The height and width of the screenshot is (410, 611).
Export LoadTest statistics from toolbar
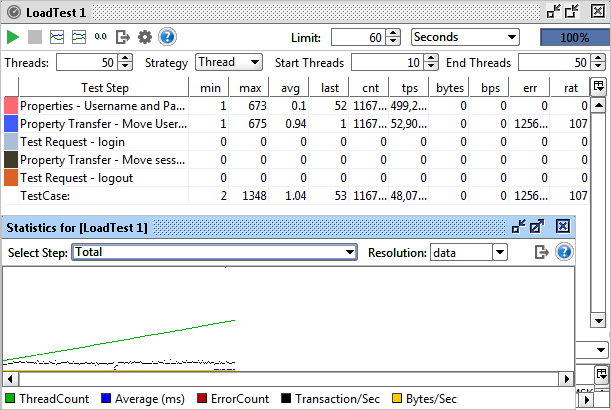[123, 37]
